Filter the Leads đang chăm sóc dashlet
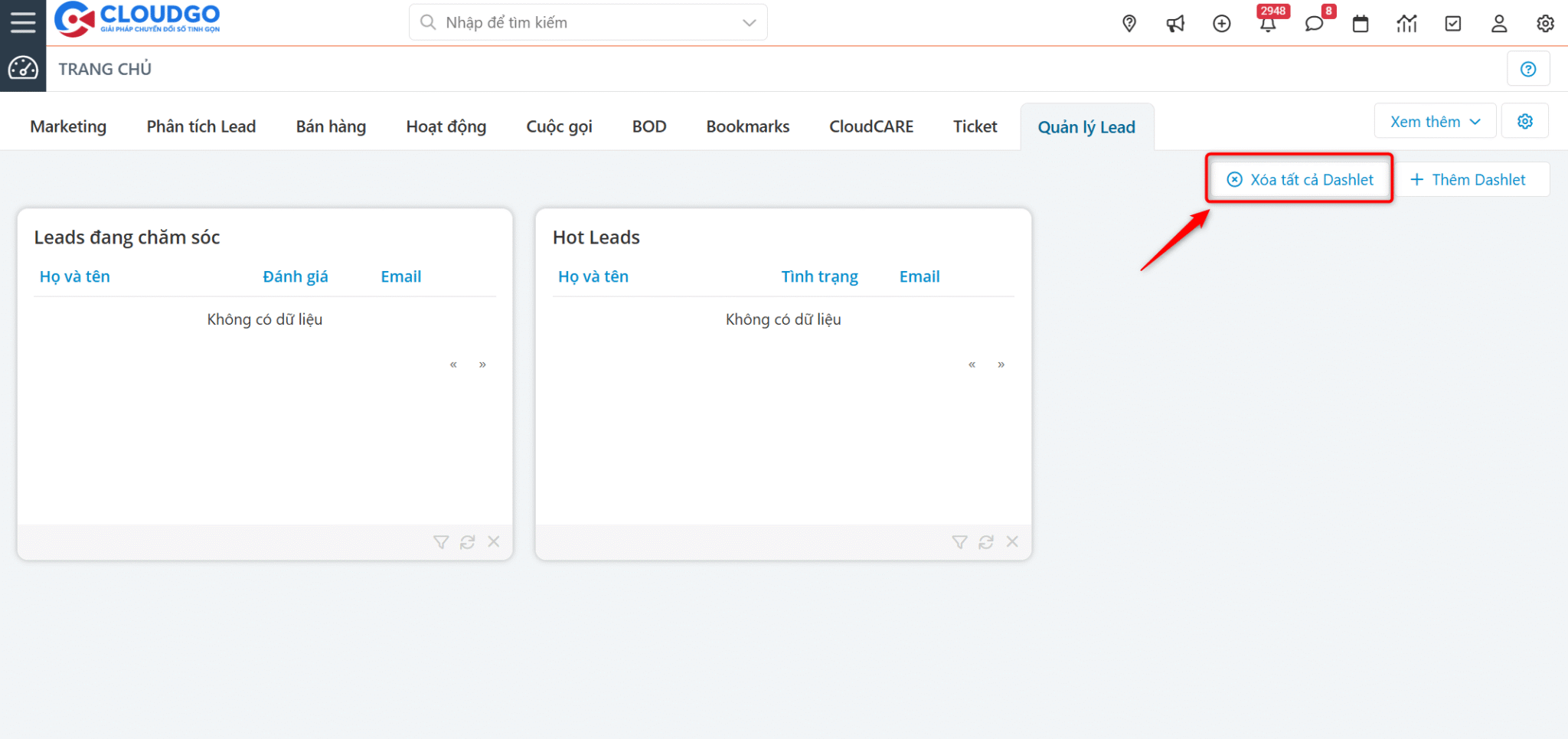 (x=441, y=542)
